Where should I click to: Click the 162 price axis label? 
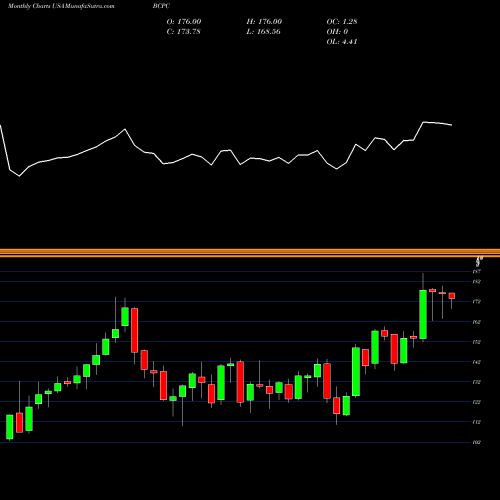click(477, 322)
